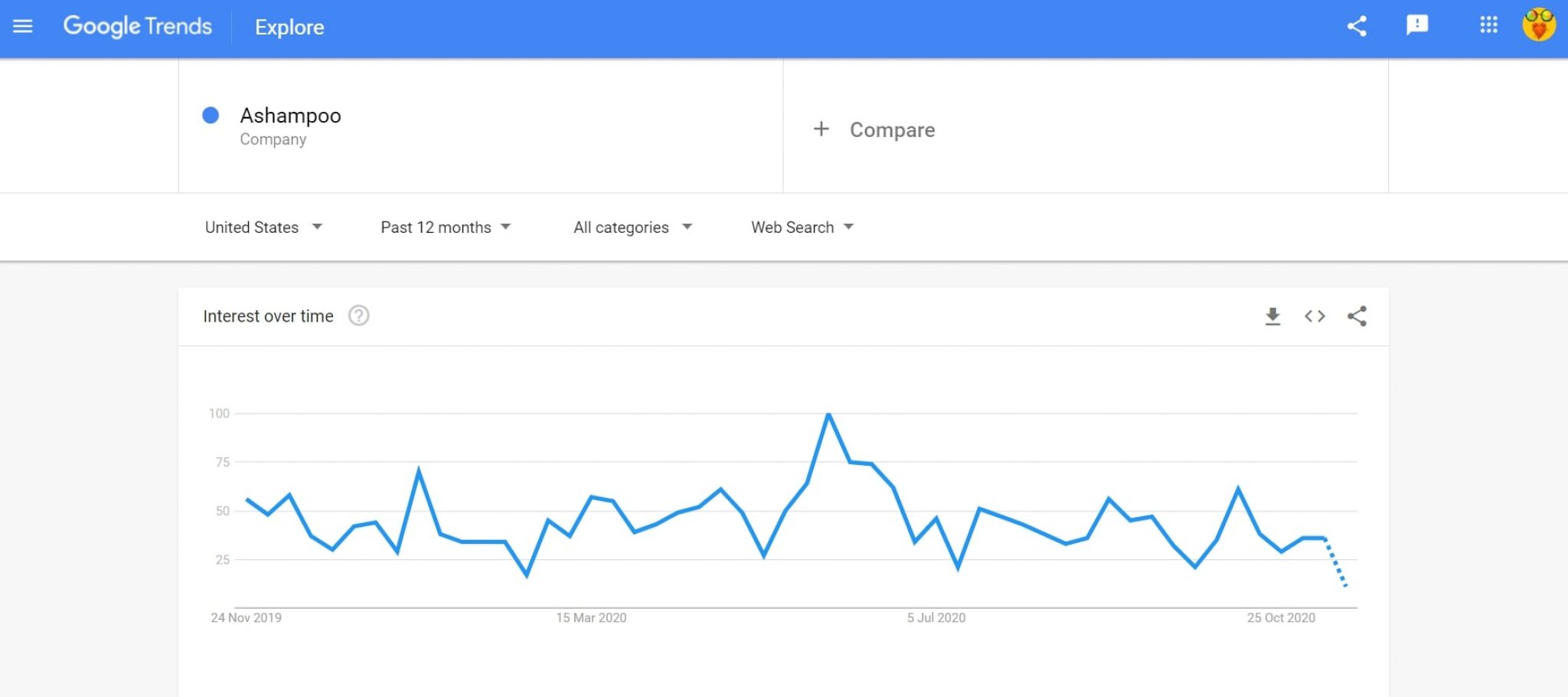Select the chart peak at 100
1568x697 pixels.
(x=828, y=414)
